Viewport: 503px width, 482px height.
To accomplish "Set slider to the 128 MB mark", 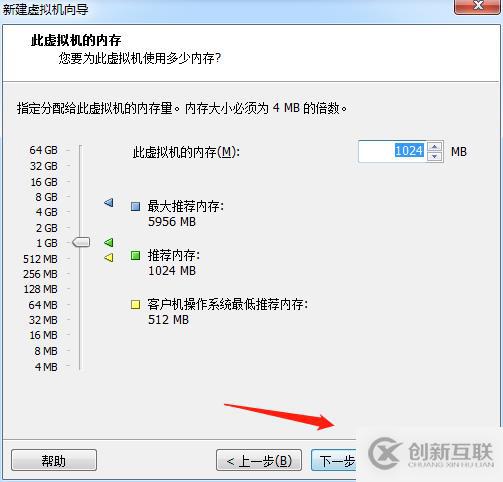I will point(80,289).
